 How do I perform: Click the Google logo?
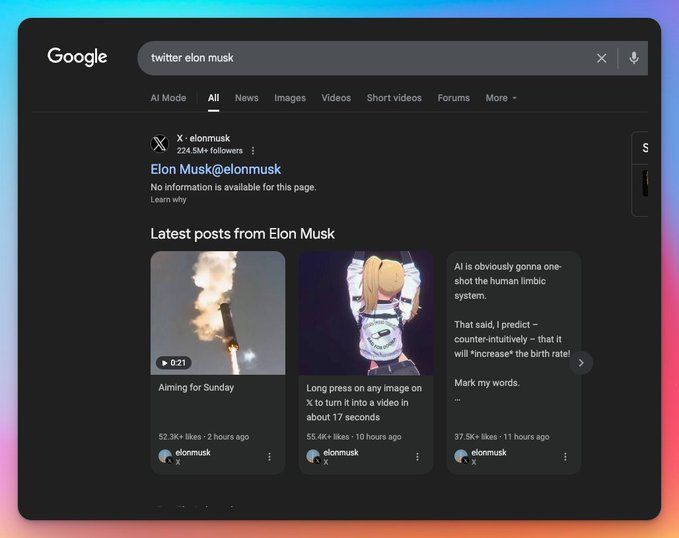click(x=77, y=57)
